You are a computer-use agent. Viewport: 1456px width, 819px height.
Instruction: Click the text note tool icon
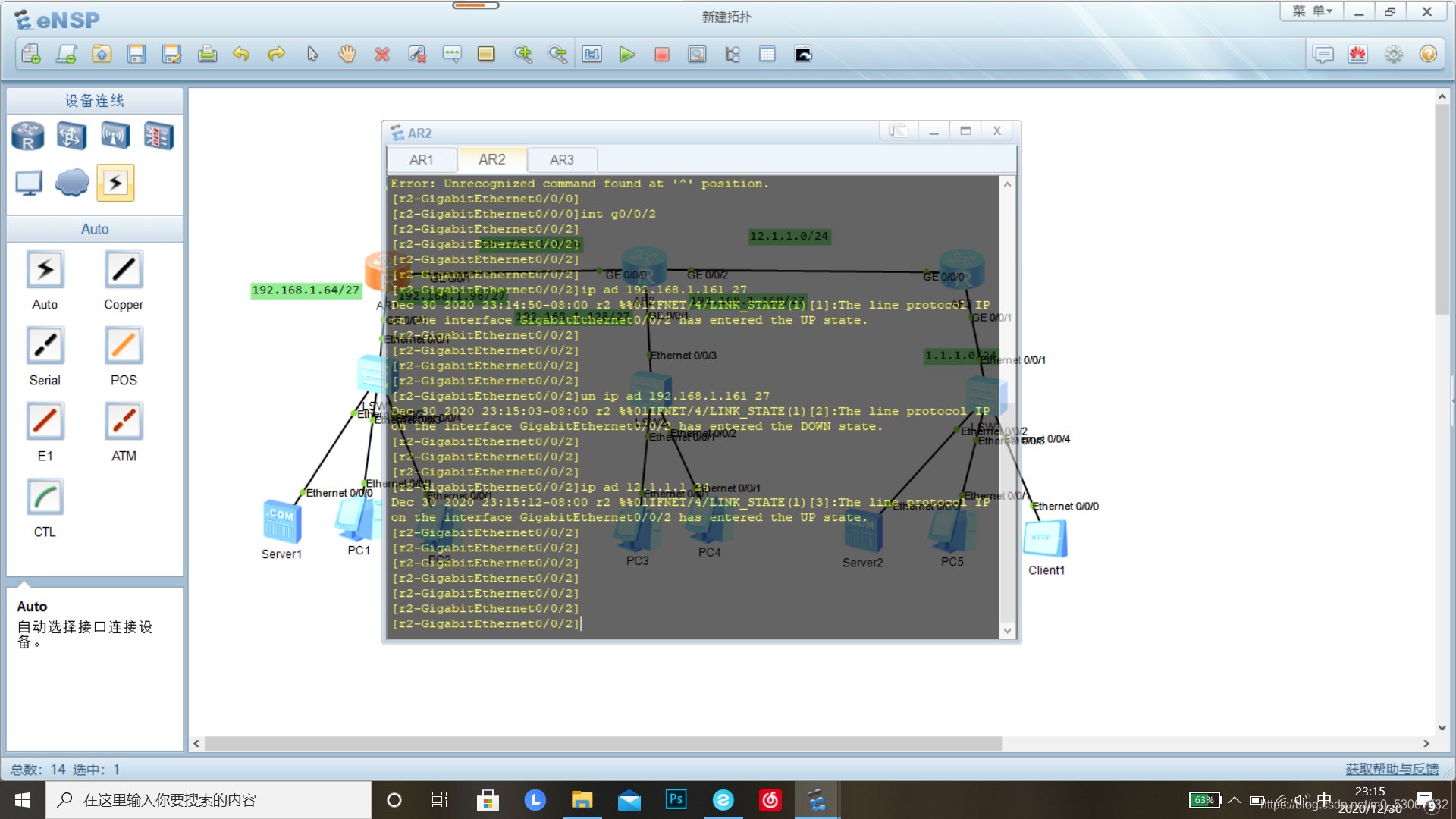point(452,54)
